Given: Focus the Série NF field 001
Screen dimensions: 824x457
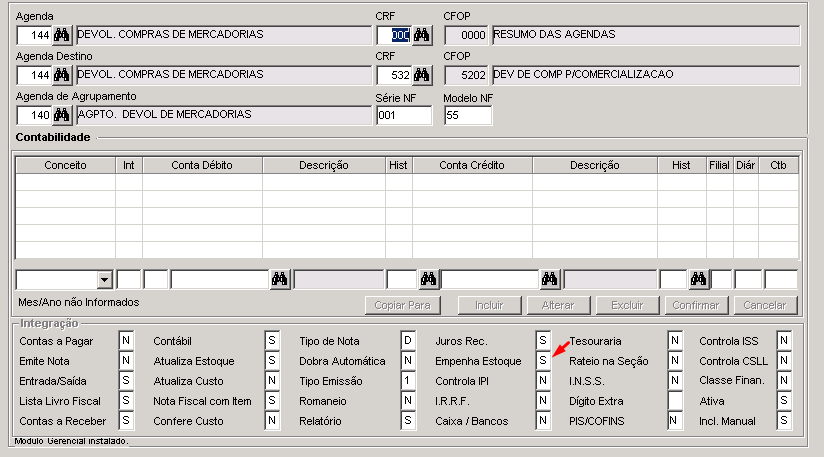Looking at the screenshot, I should pos(404,116).
